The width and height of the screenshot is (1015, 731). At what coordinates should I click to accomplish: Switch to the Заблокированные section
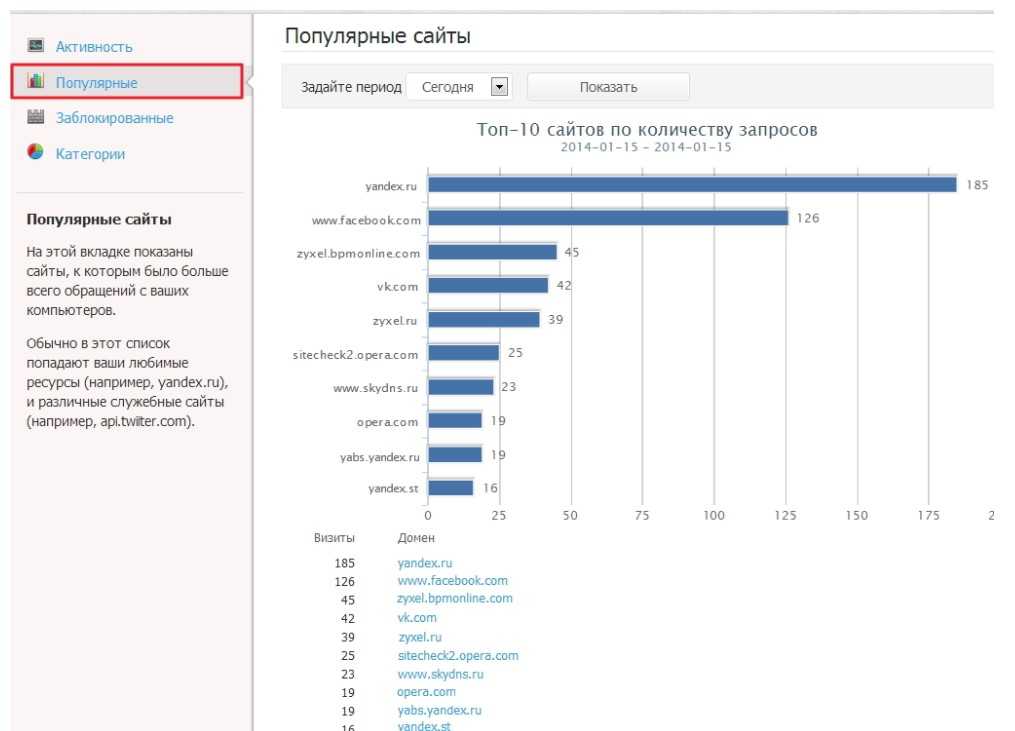[114, 118]
